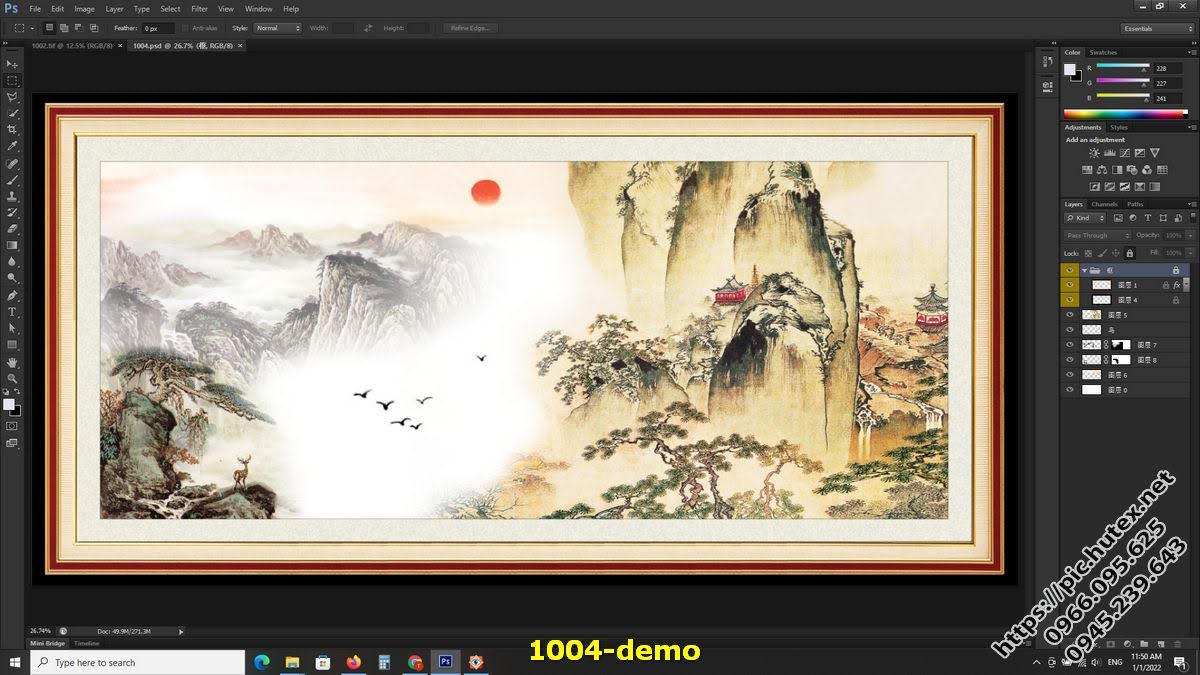Switch to the Swatches tab
The height and width of the screenshot is (675, 1200).
pyautogui.click(x=1103, y=52)
